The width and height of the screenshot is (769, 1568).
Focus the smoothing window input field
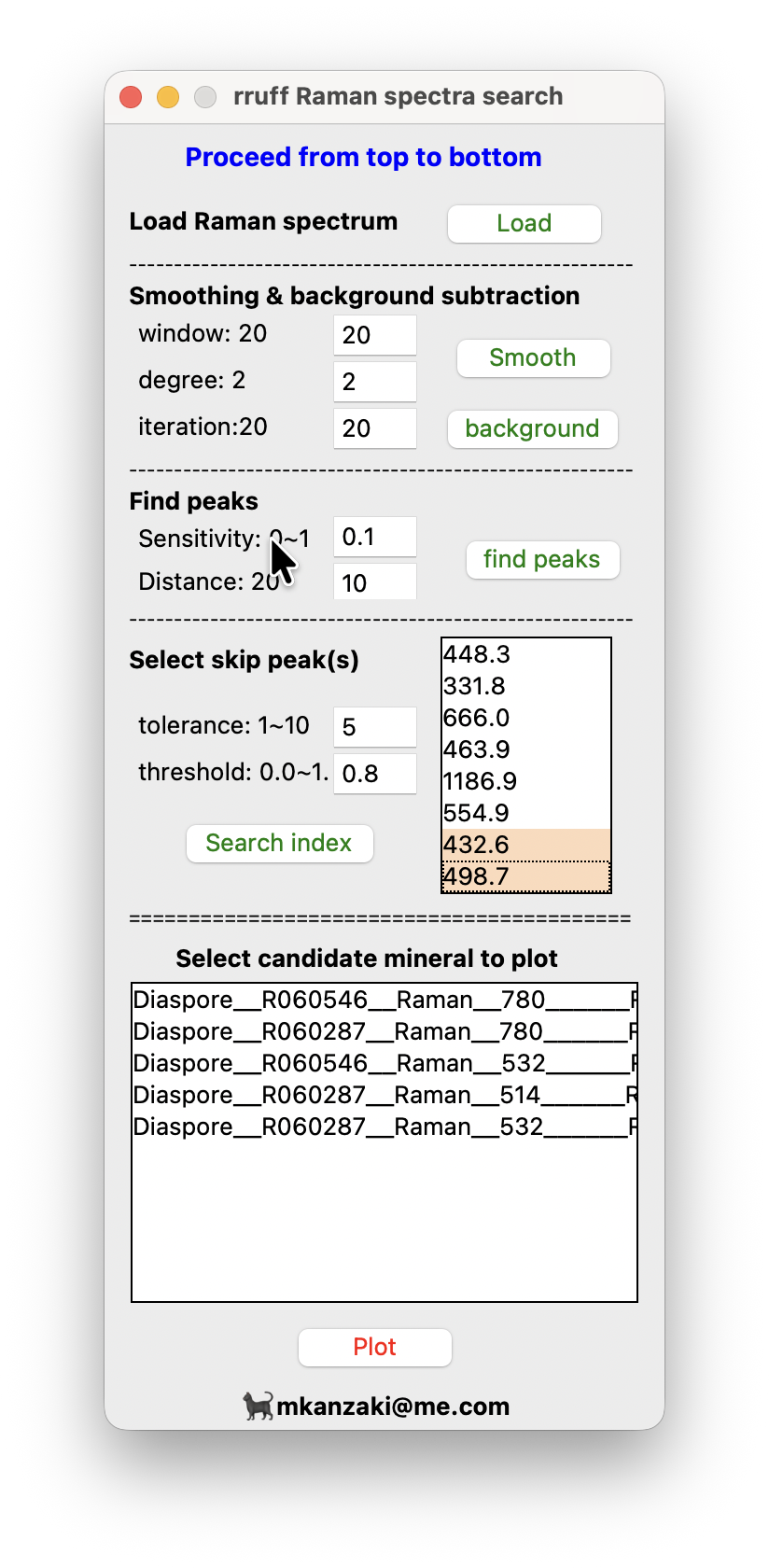374,335
